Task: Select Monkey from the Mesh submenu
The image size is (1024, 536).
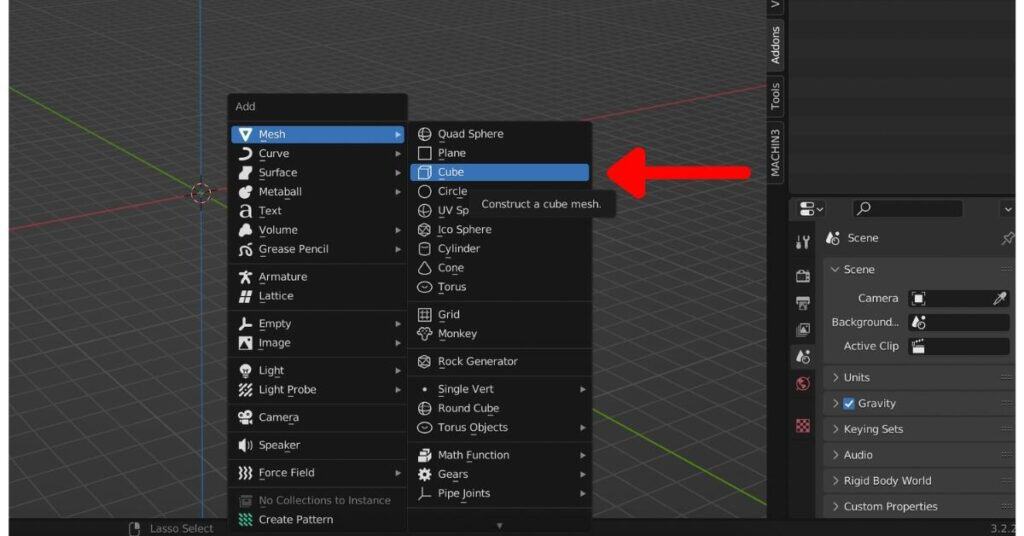Action: point(457,334)
